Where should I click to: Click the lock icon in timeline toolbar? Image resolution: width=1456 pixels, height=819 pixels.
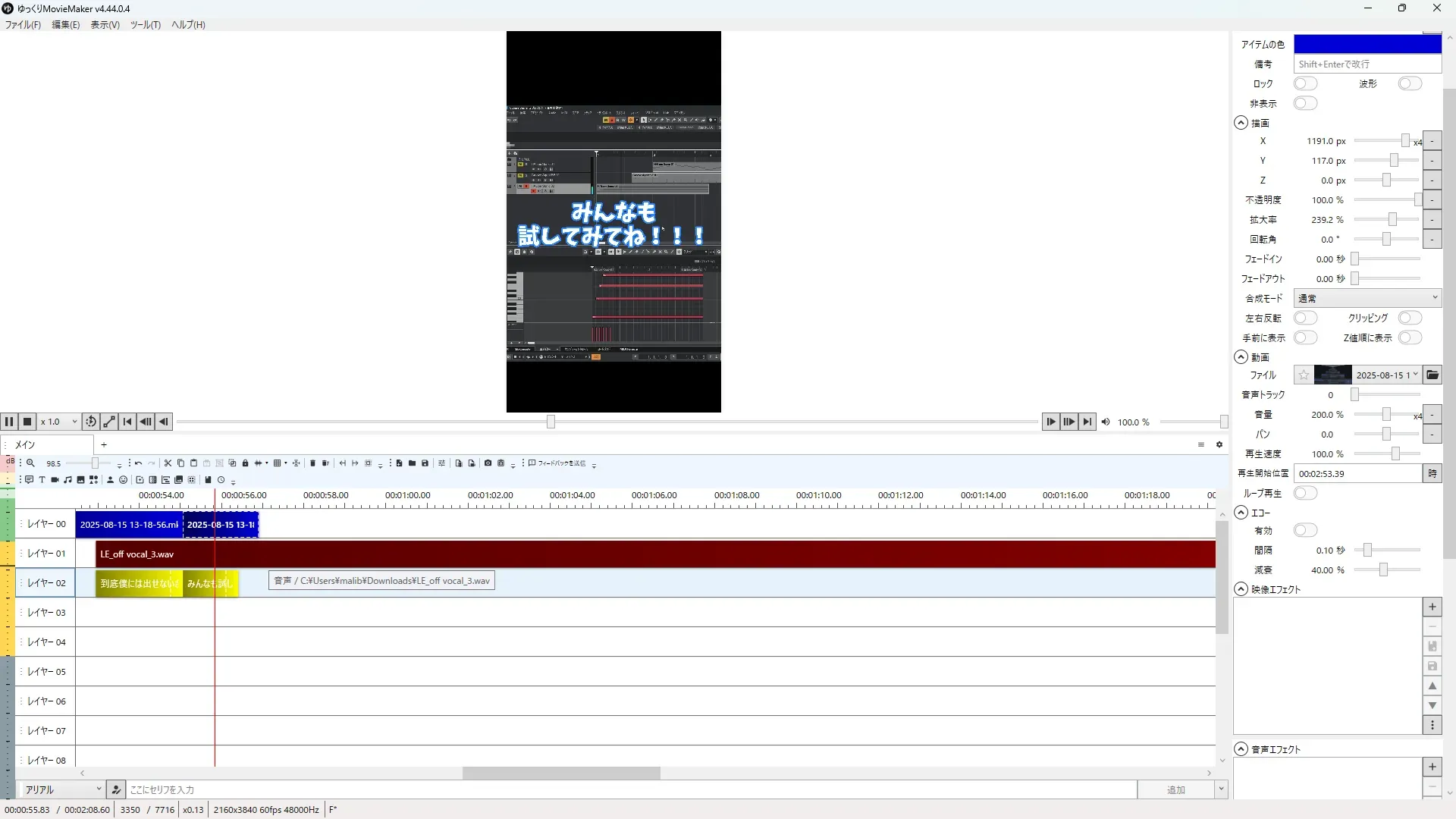[x=245, y=463]
